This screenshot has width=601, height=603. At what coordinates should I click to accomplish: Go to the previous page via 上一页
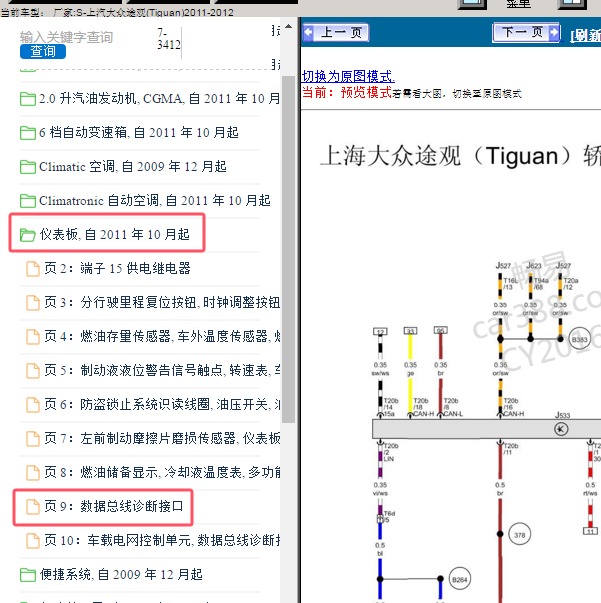(335, 32)
